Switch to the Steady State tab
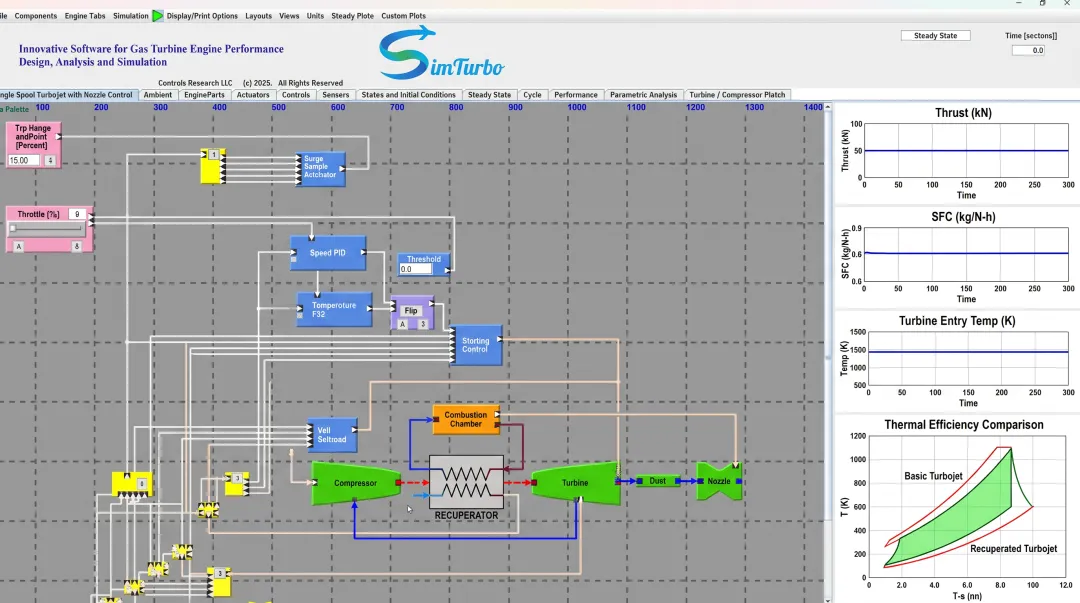This screenshot has width=1080, height=603. click(x=489, y=95)
